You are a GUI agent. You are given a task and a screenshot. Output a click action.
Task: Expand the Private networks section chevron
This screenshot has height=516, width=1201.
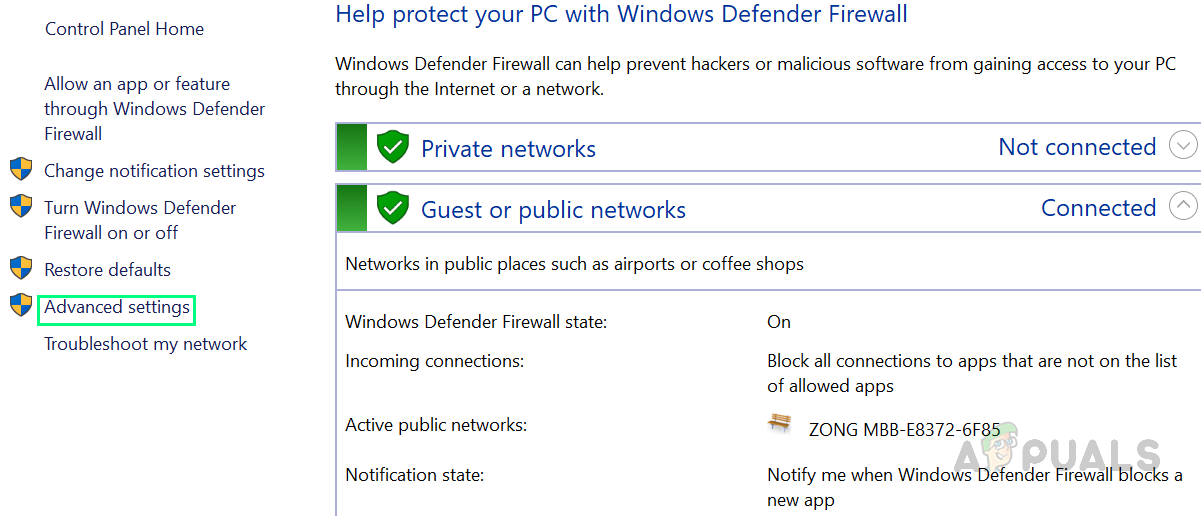coord(1183,146)
